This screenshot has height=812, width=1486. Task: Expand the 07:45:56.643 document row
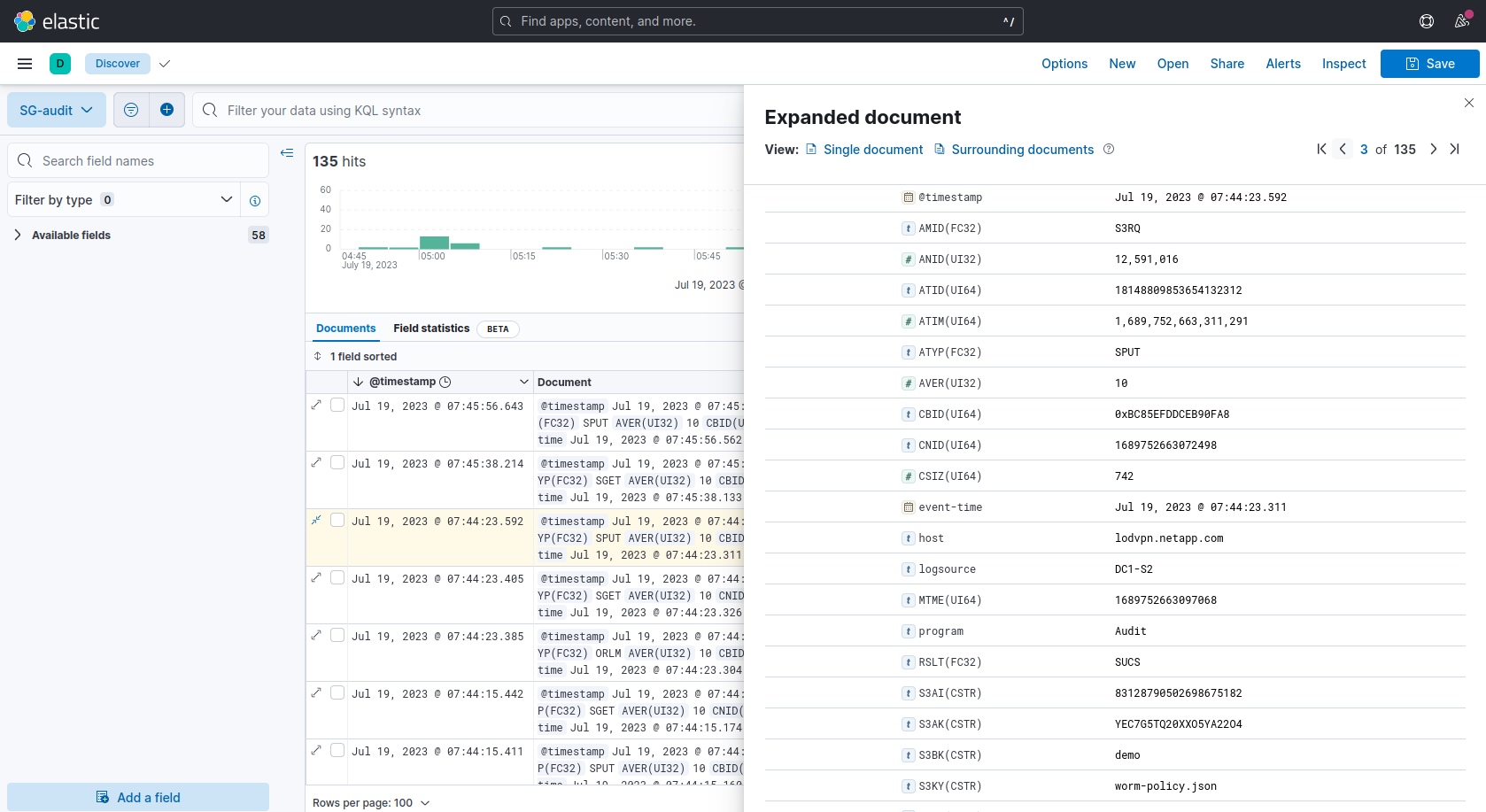(316, 405)
